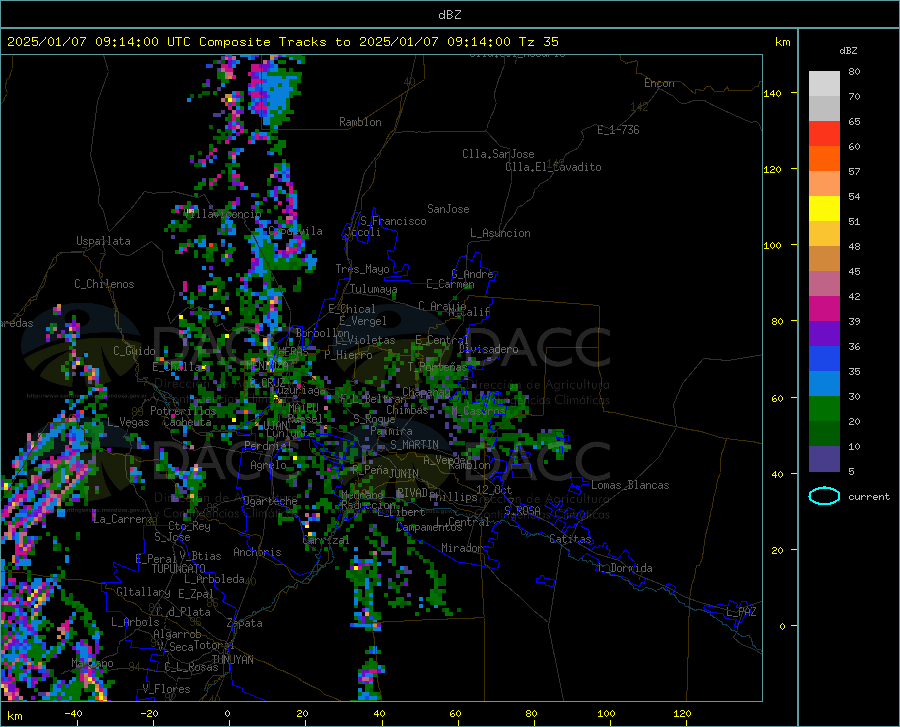Click the 'Clla.El_Cavadito' map label

[x=553, y=167]
